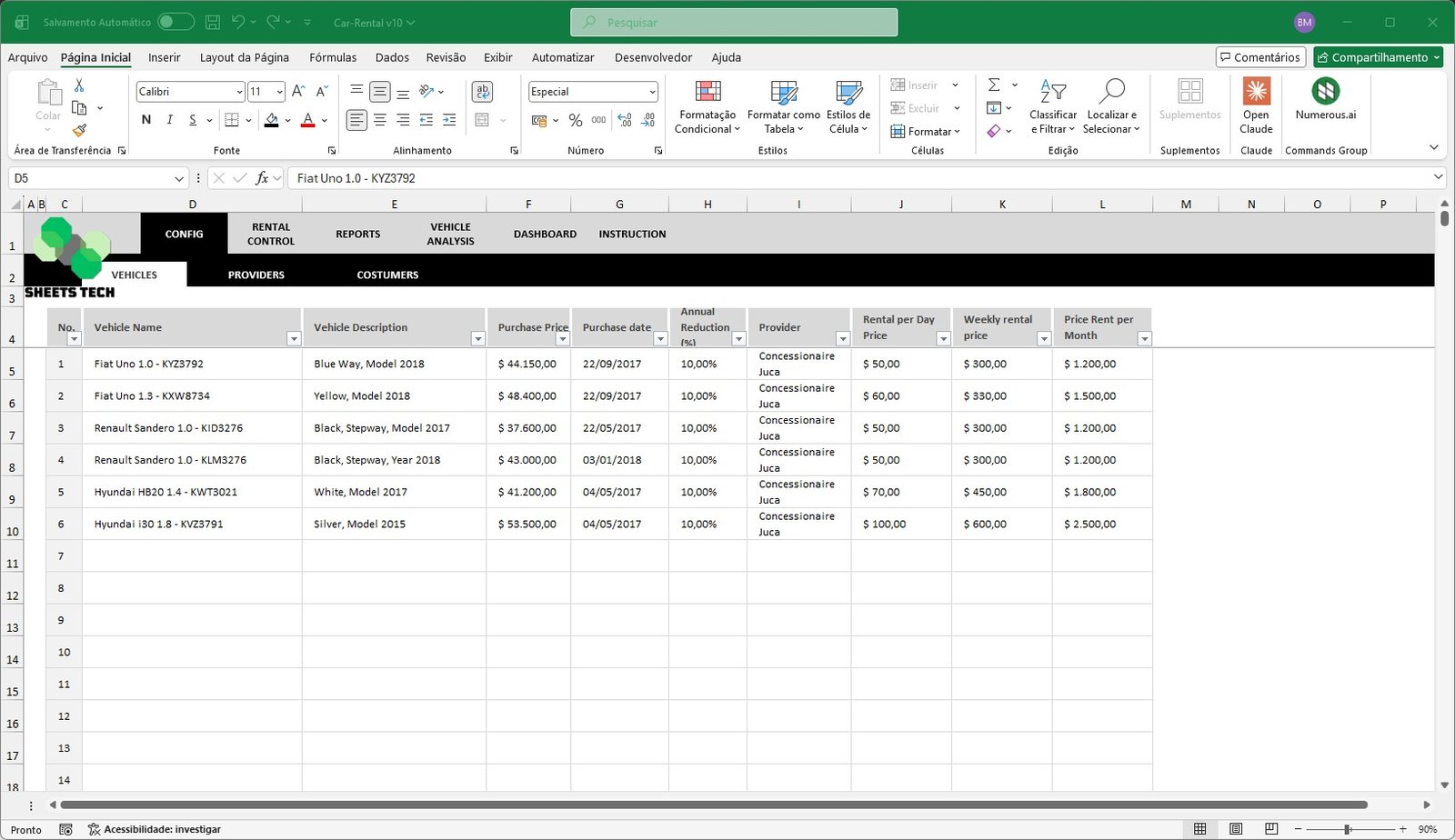This screenshot has height=840, width=1455.
Task: Apply Formatar como Tabela
Action: pyautogui.click(x=782, y=106)
